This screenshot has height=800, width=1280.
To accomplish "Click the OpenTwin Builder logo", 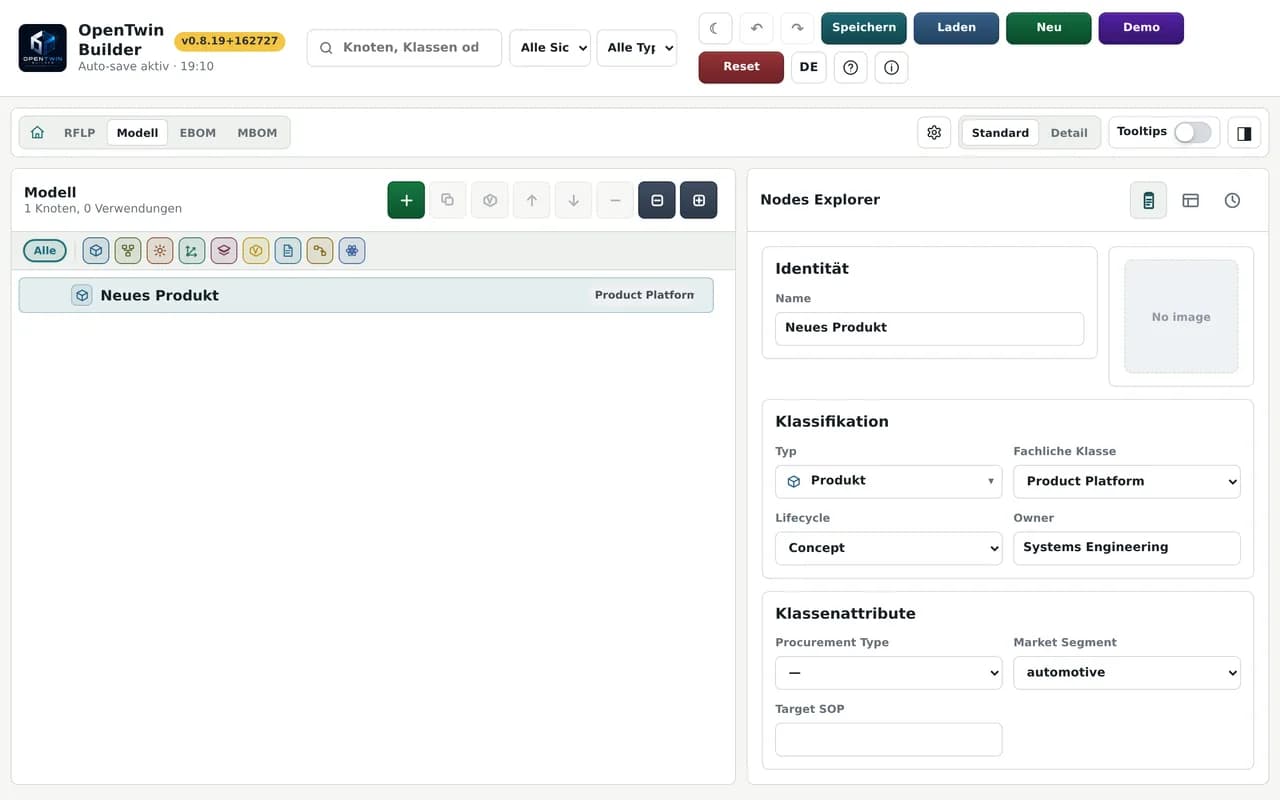I will point(43,48).
